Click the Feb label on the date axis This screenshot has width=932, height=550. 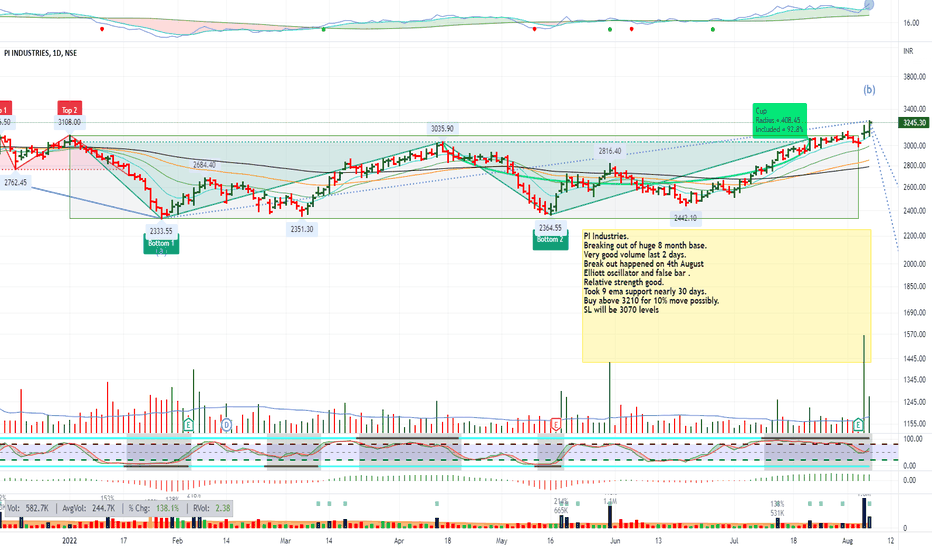(177, 540)
